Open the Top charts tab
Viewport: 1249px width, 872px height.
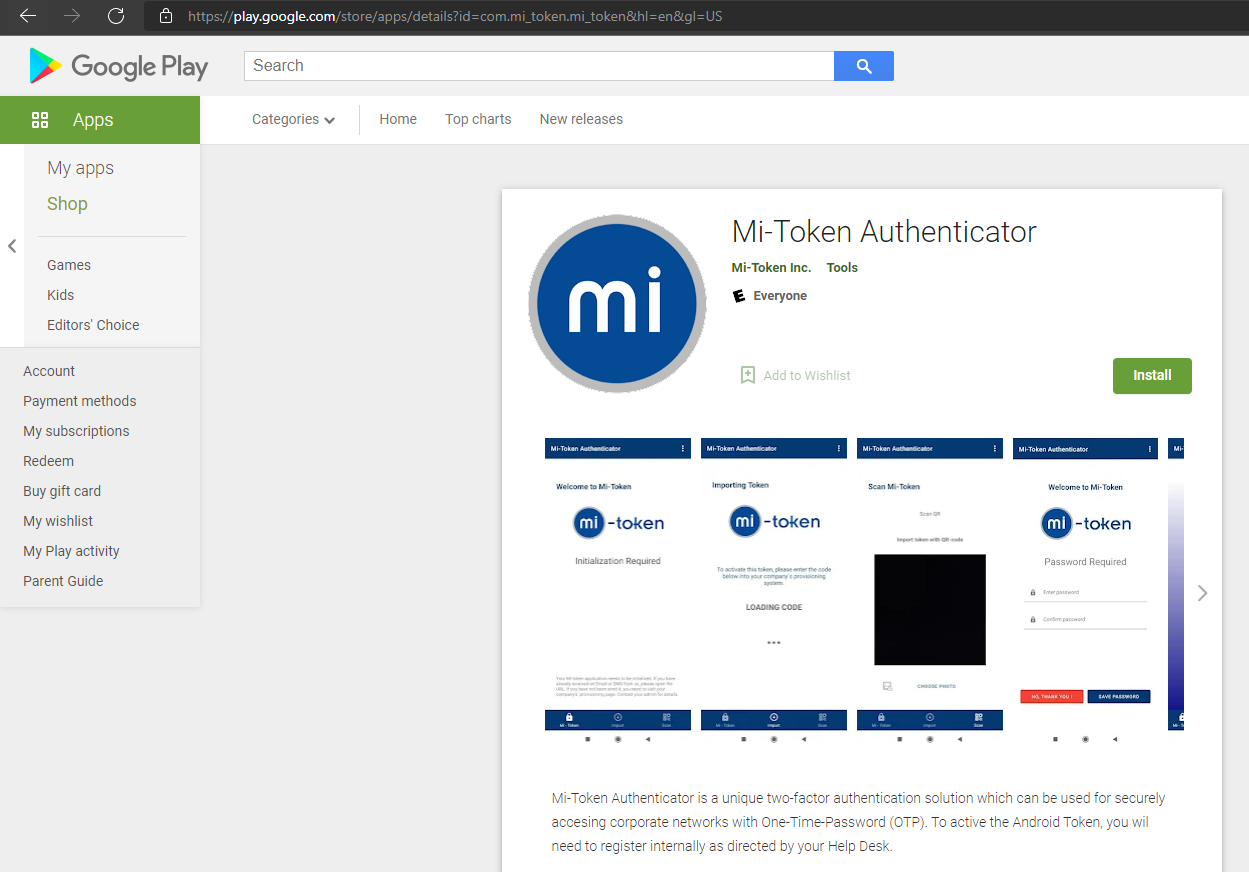478,119
